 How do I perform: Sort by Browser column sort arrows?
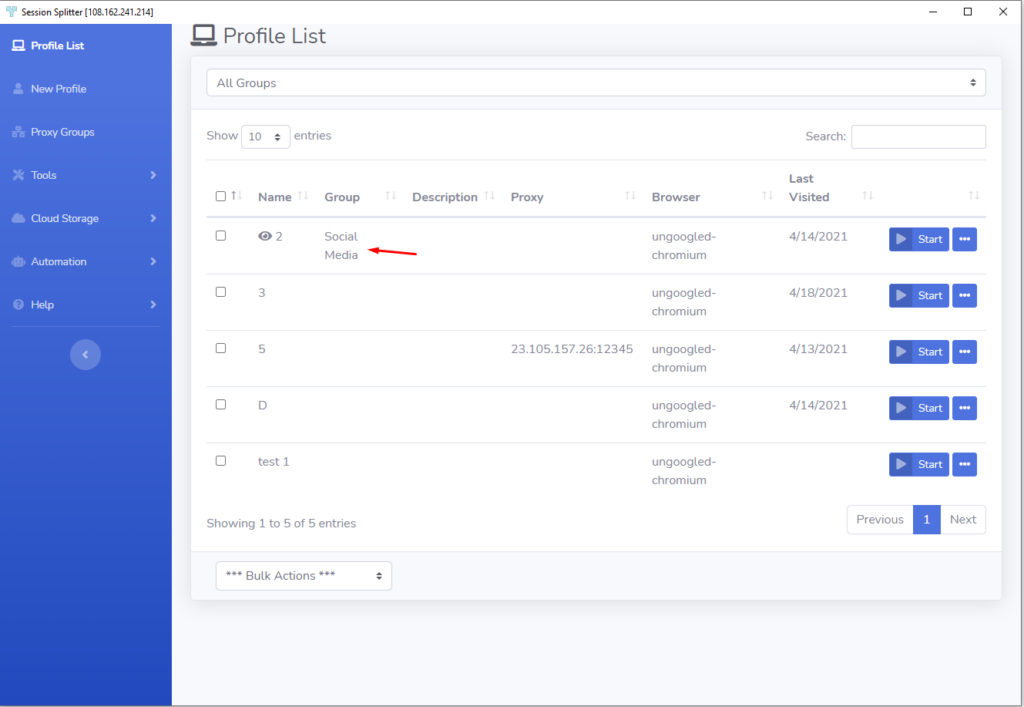(x=767, y=196)
